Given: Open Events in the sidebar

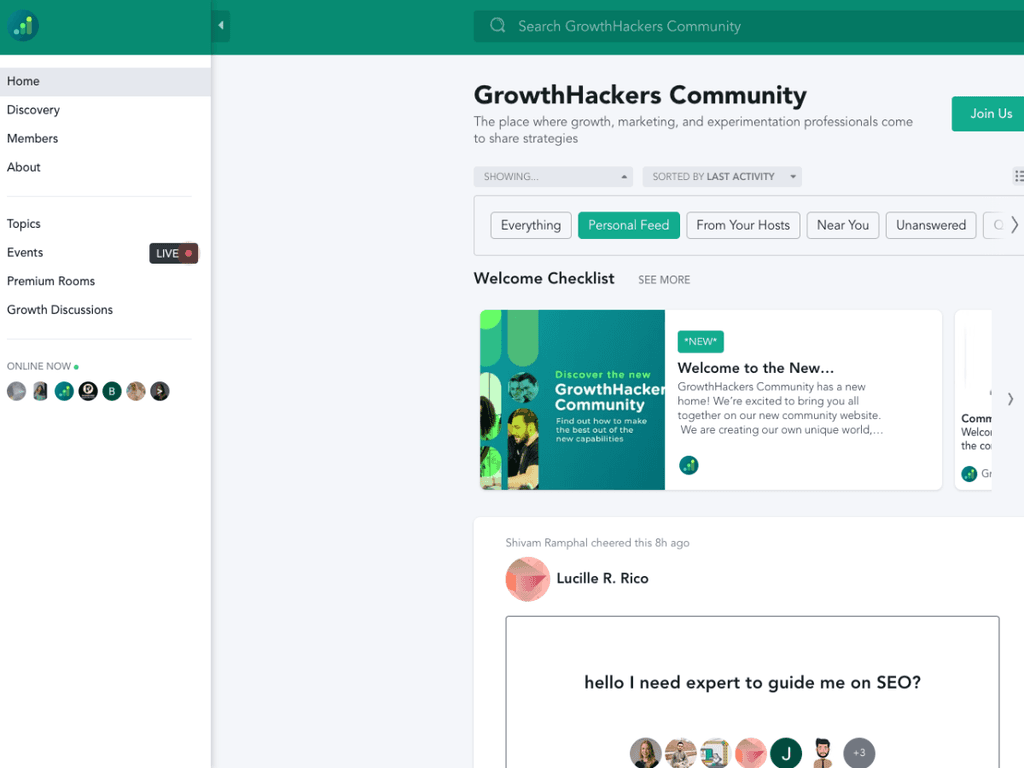Looking at the screenshot, I should pyautogui.click(x=25, y=253).
